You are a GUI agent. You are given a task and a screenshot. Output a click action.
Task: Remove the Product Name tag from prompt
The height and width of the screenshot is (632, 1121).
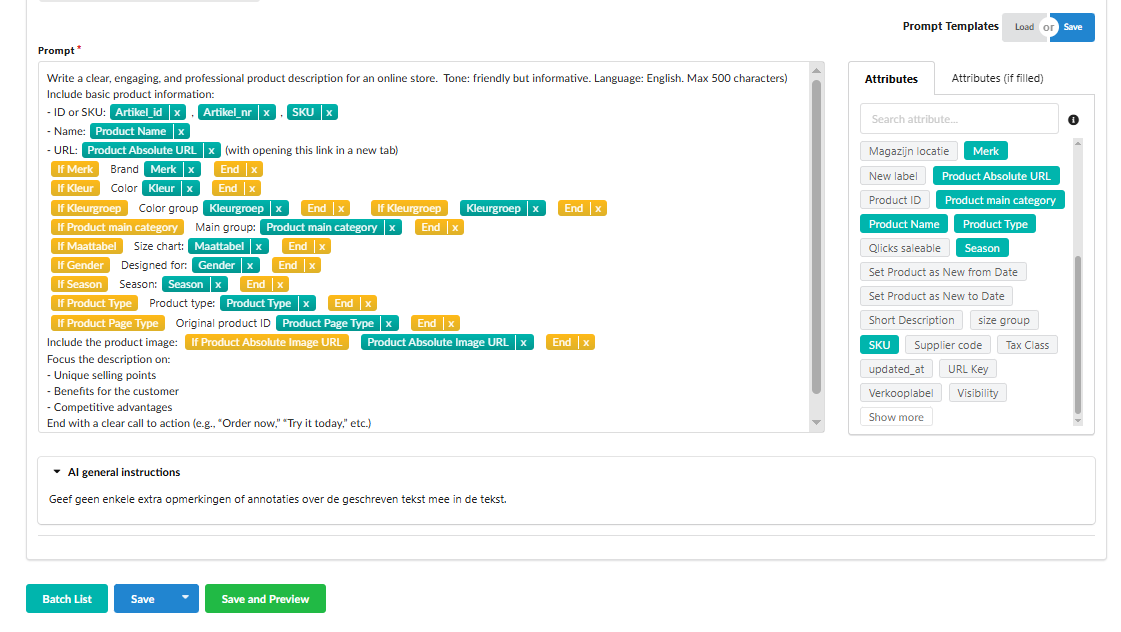click(x=181, y=132)
